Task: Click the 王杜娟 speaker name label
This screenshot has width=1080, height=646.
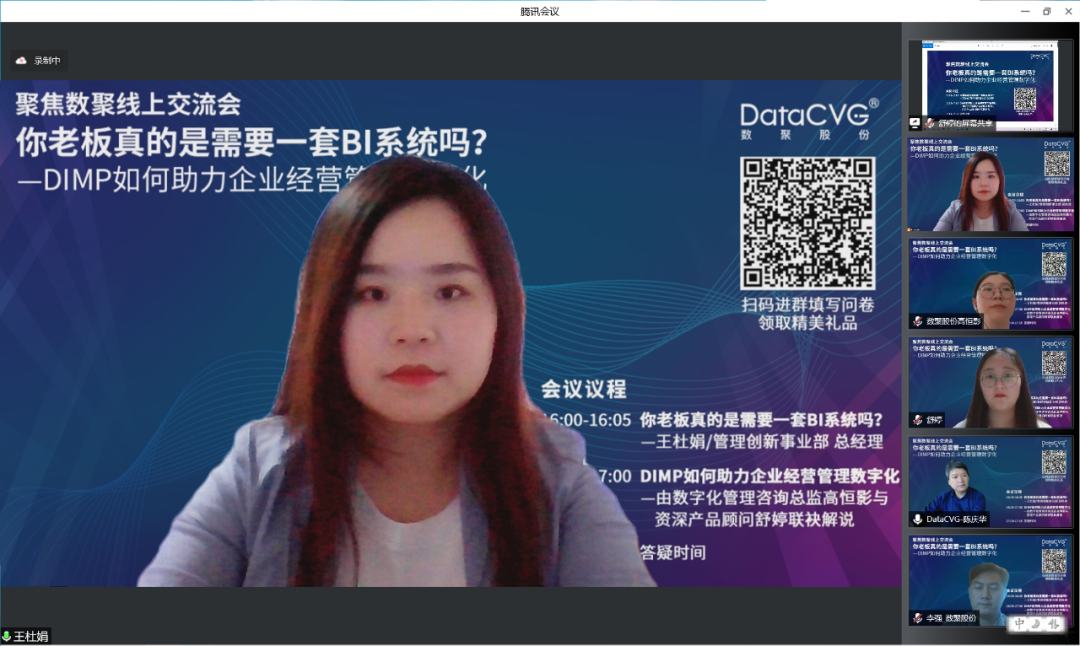Action: [x=31, y=636]
